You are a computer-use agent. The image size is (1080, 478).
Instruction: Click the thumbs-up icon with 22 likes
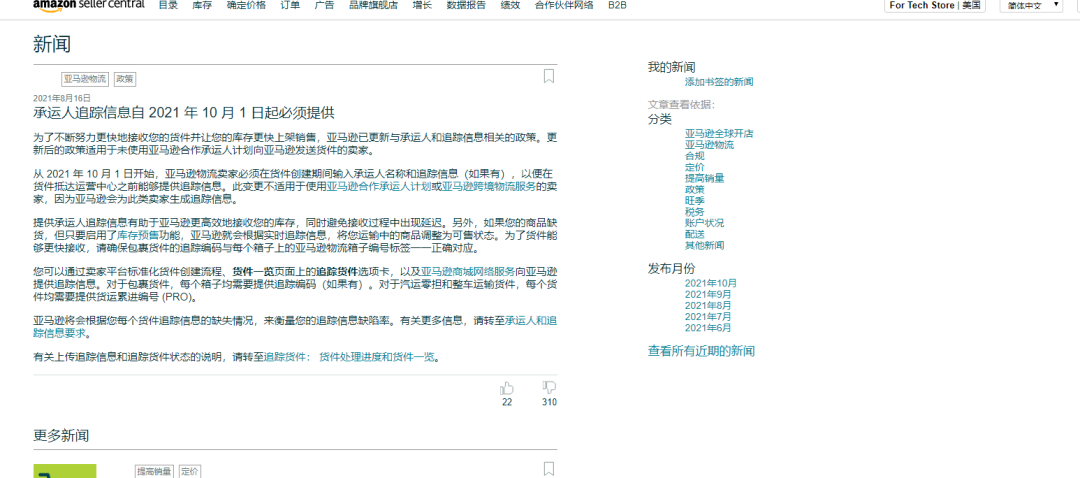pos(507,388)
